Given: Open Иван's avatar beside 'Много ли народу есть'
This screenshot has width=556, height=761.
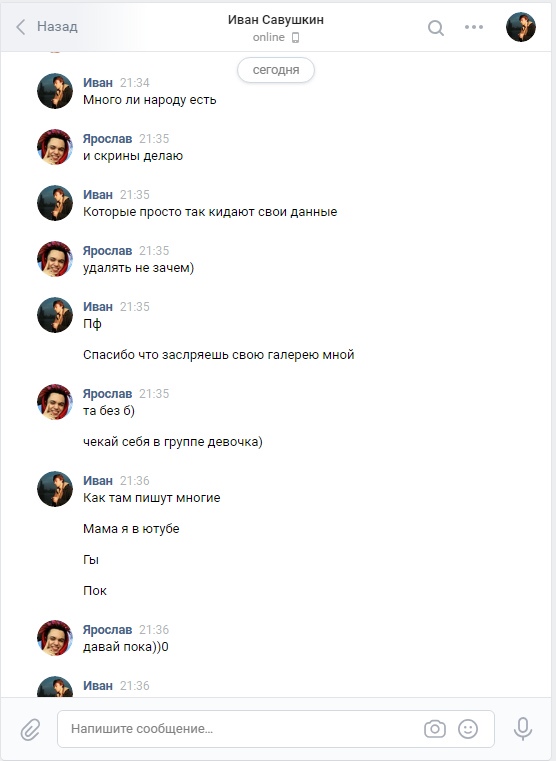Looking at the screenshot, I should (x=55, y=91).
